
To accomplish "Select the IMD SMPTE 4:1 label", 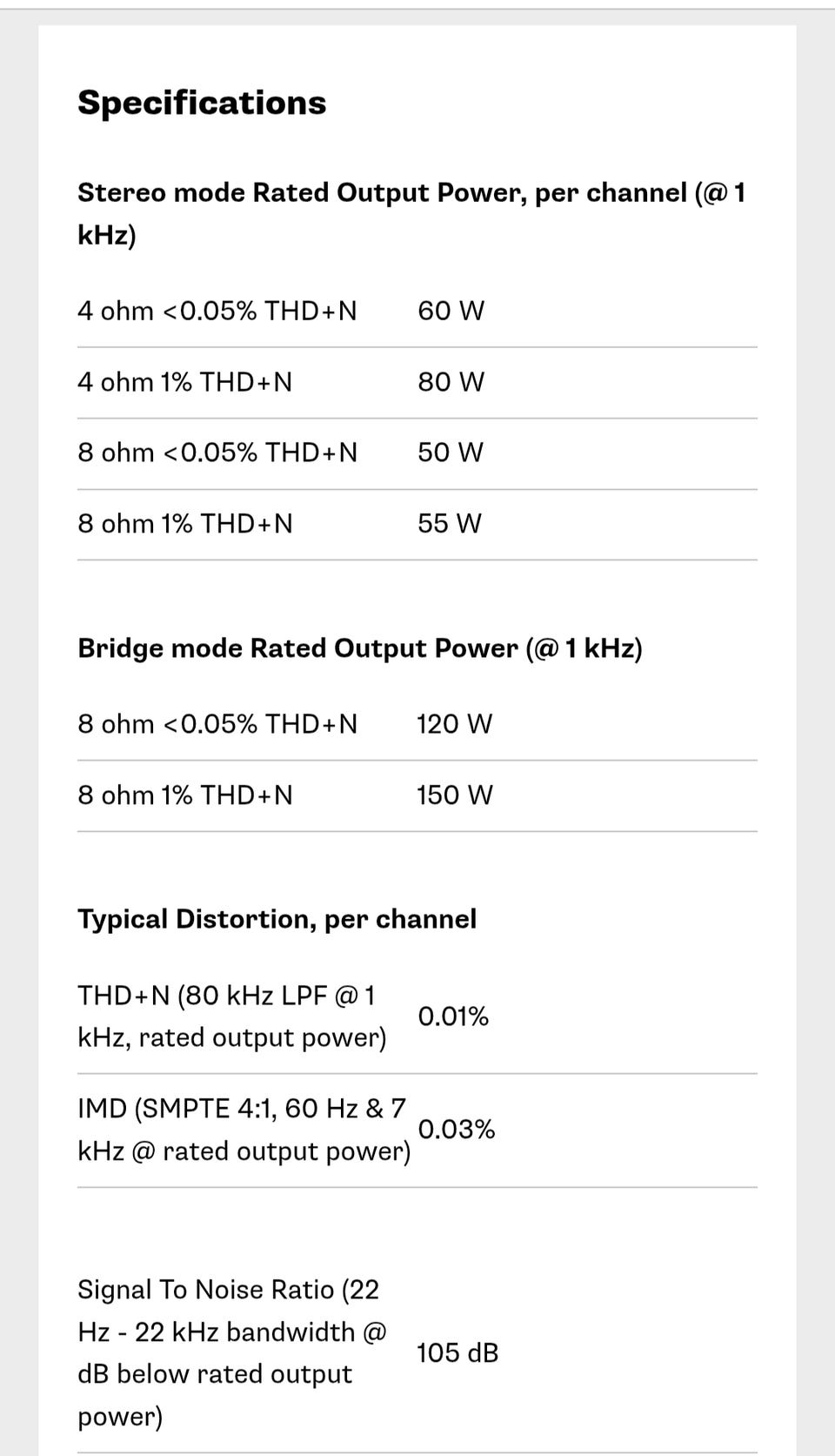I will [x=244, y=1130].
